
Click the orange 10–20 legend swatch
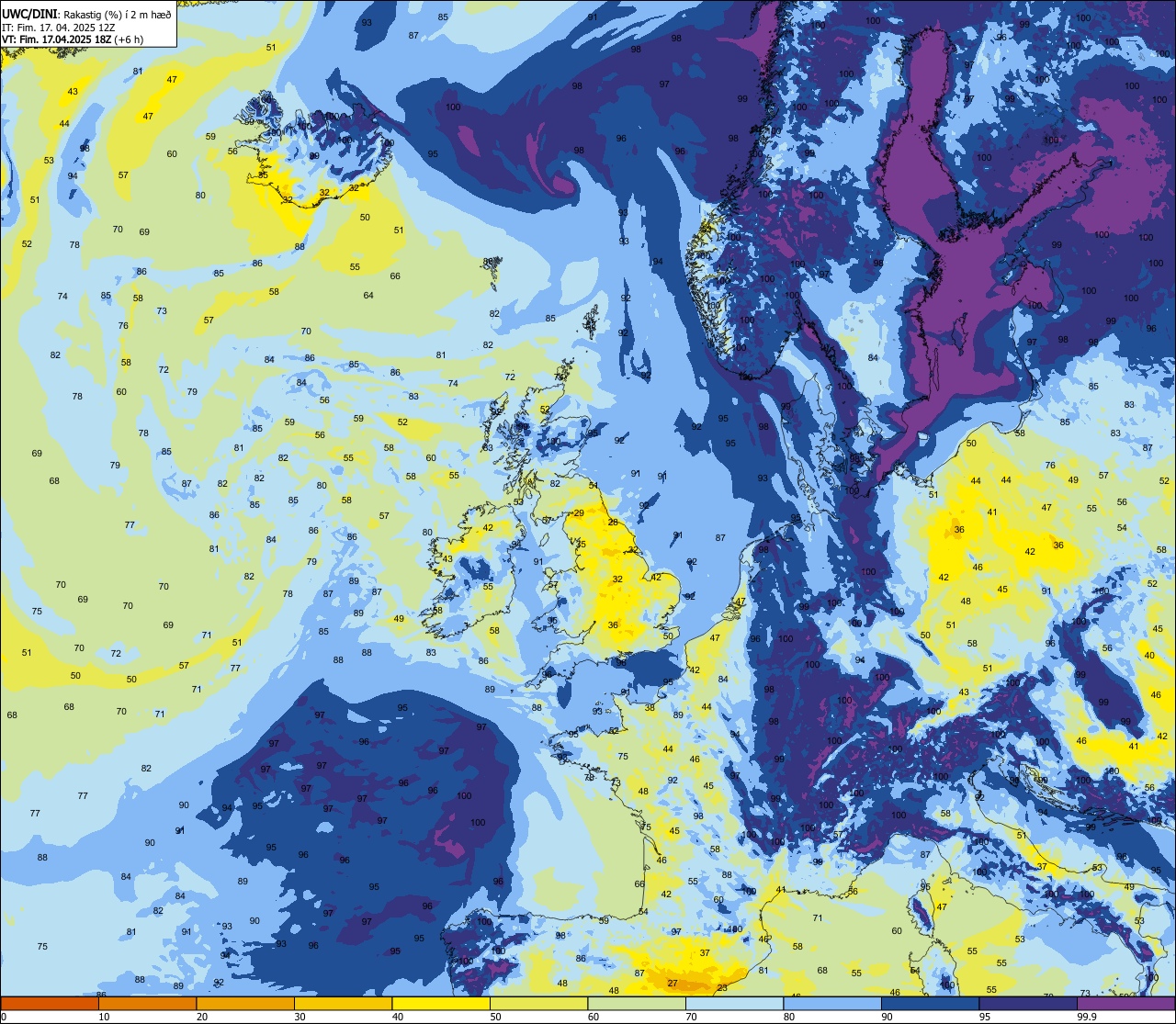click(147, 1004)
